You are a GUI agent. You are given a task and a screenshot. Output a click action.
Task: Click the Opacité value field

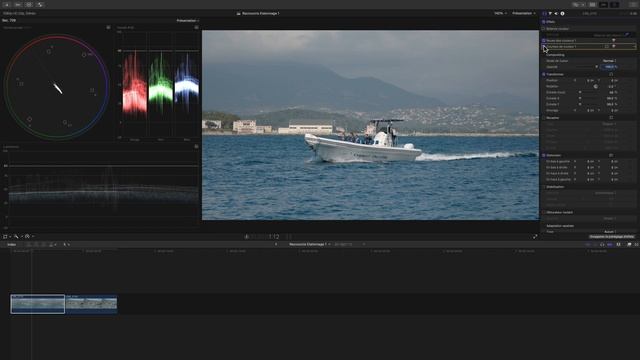(609, 67)
